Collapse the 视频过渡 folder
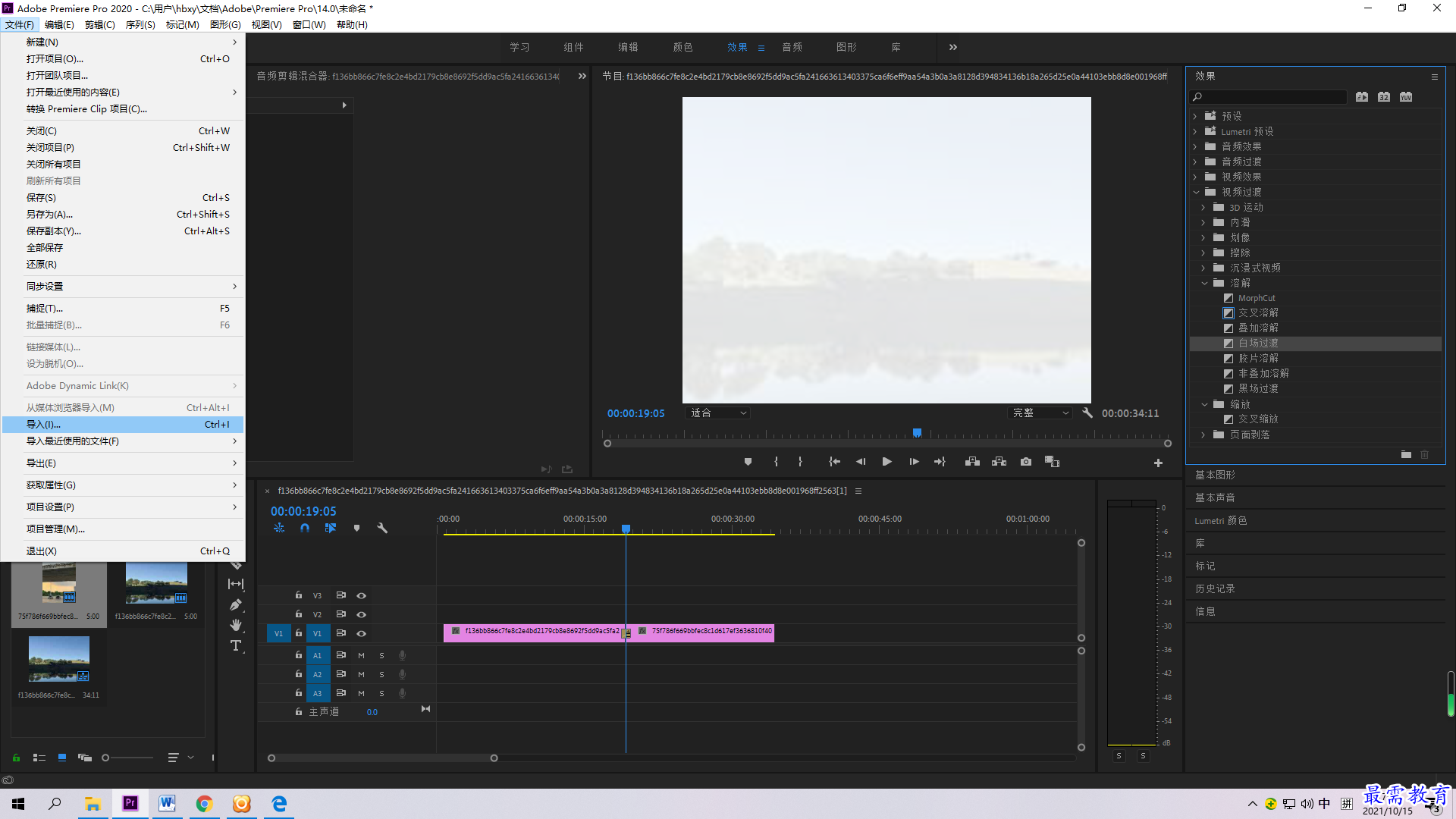 1196,192
